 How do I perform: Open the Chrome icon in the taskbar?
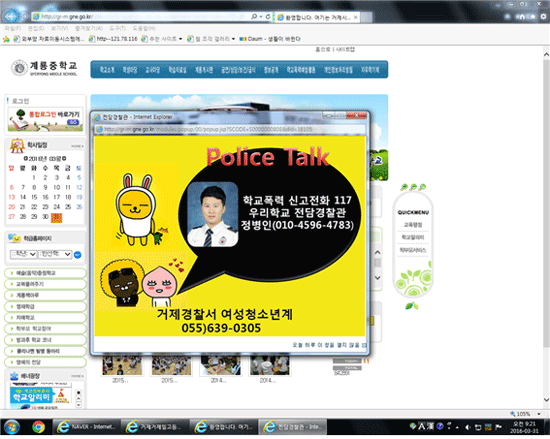pos(39,427)
